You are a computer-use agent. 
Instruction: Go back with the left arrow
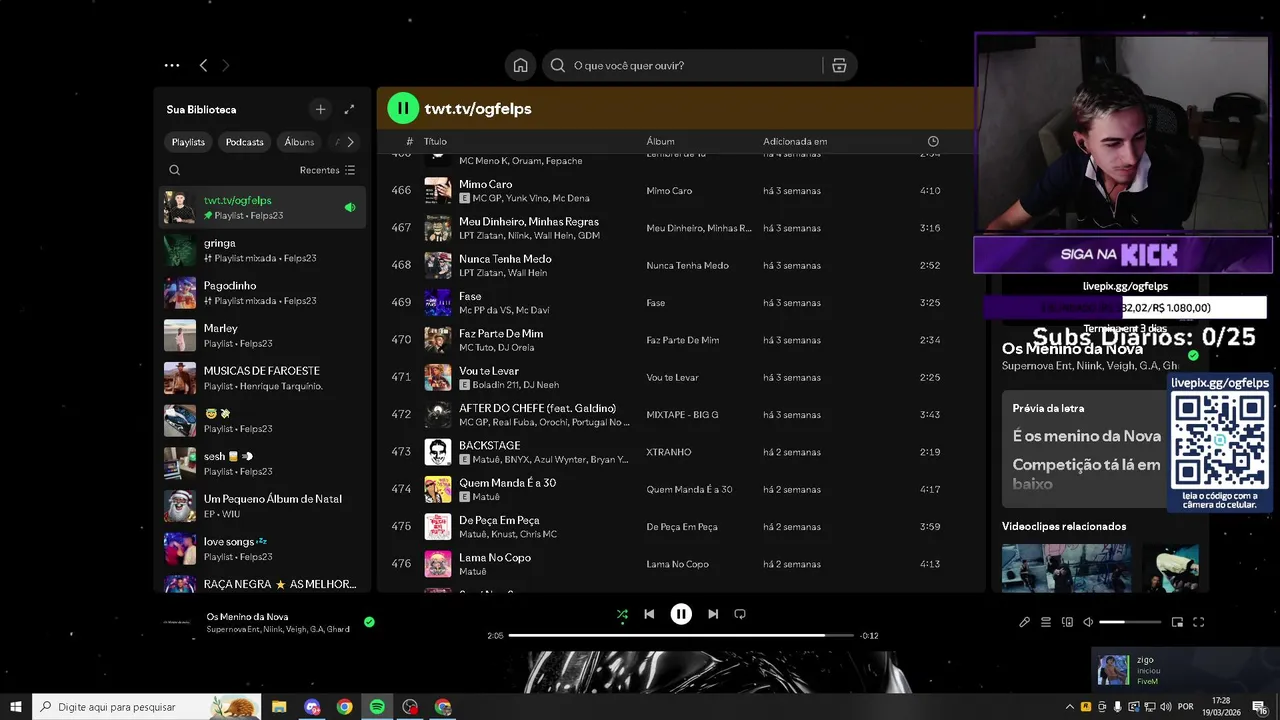coord(203,65)
